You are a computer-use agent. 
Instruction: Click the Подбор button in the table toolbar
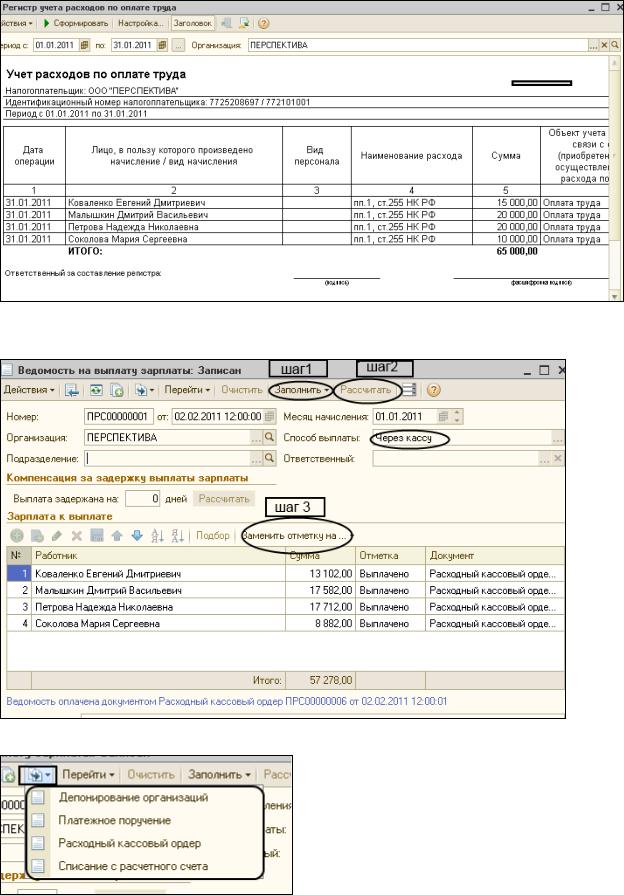(212, 535)
